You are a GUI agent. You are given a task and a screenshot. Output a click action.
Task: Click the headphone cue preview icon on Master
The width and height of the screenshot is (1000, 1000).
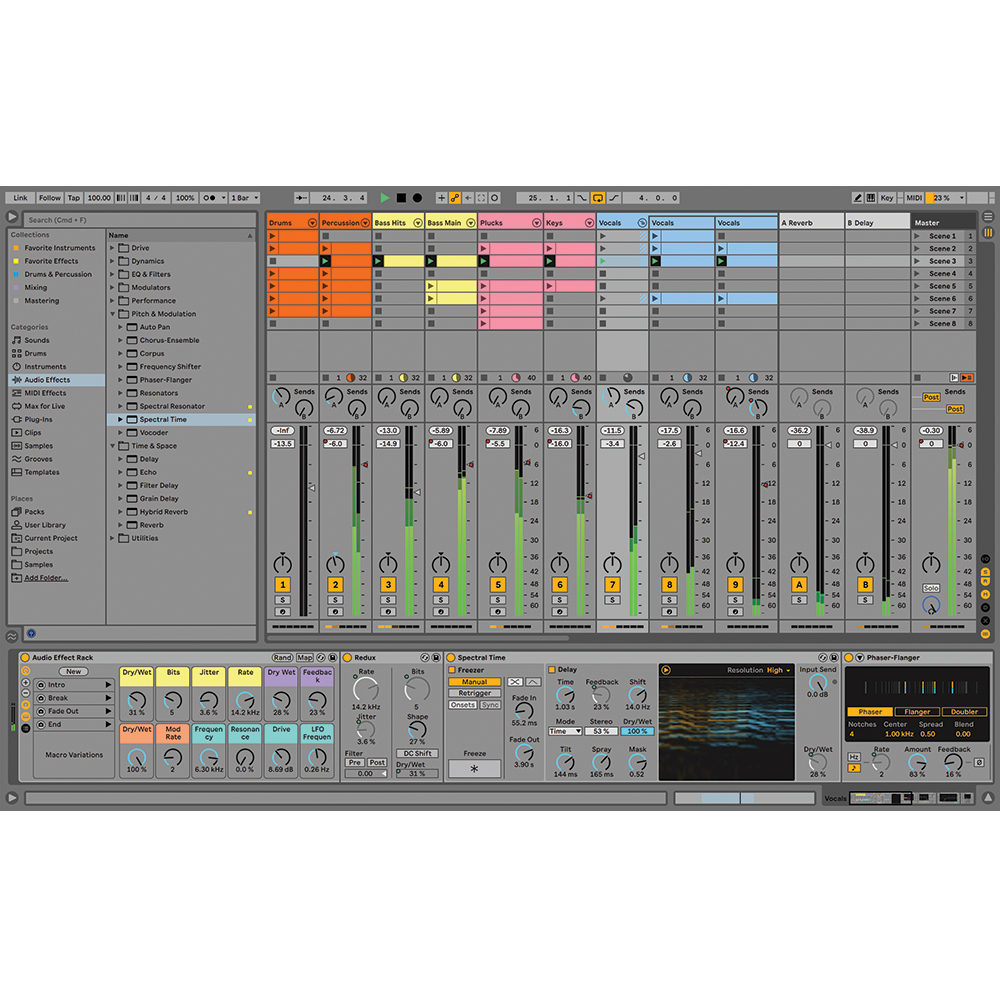(931, 605)
